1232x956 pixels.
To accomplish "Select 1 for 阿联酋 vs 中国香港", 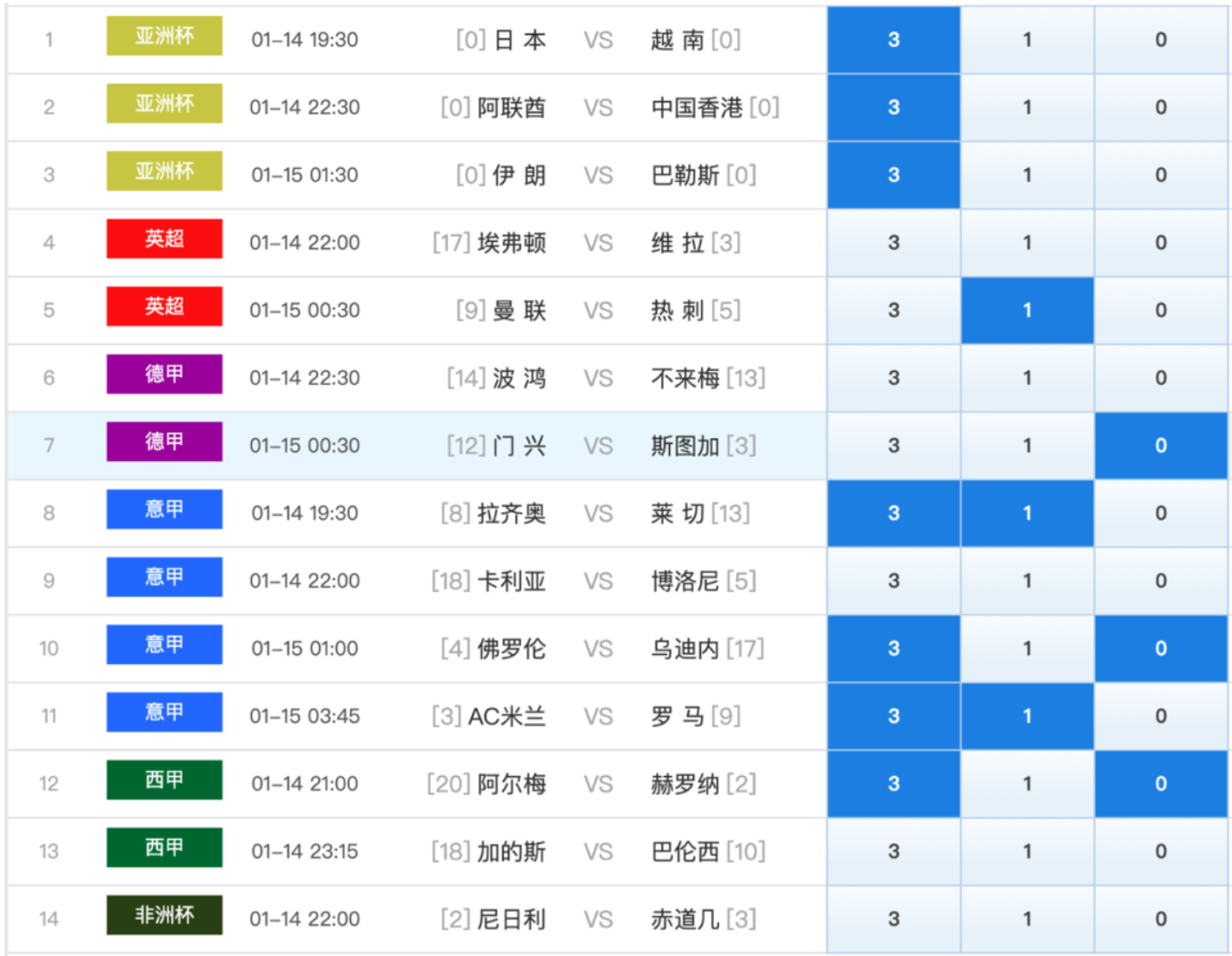I will (1027, 107).
